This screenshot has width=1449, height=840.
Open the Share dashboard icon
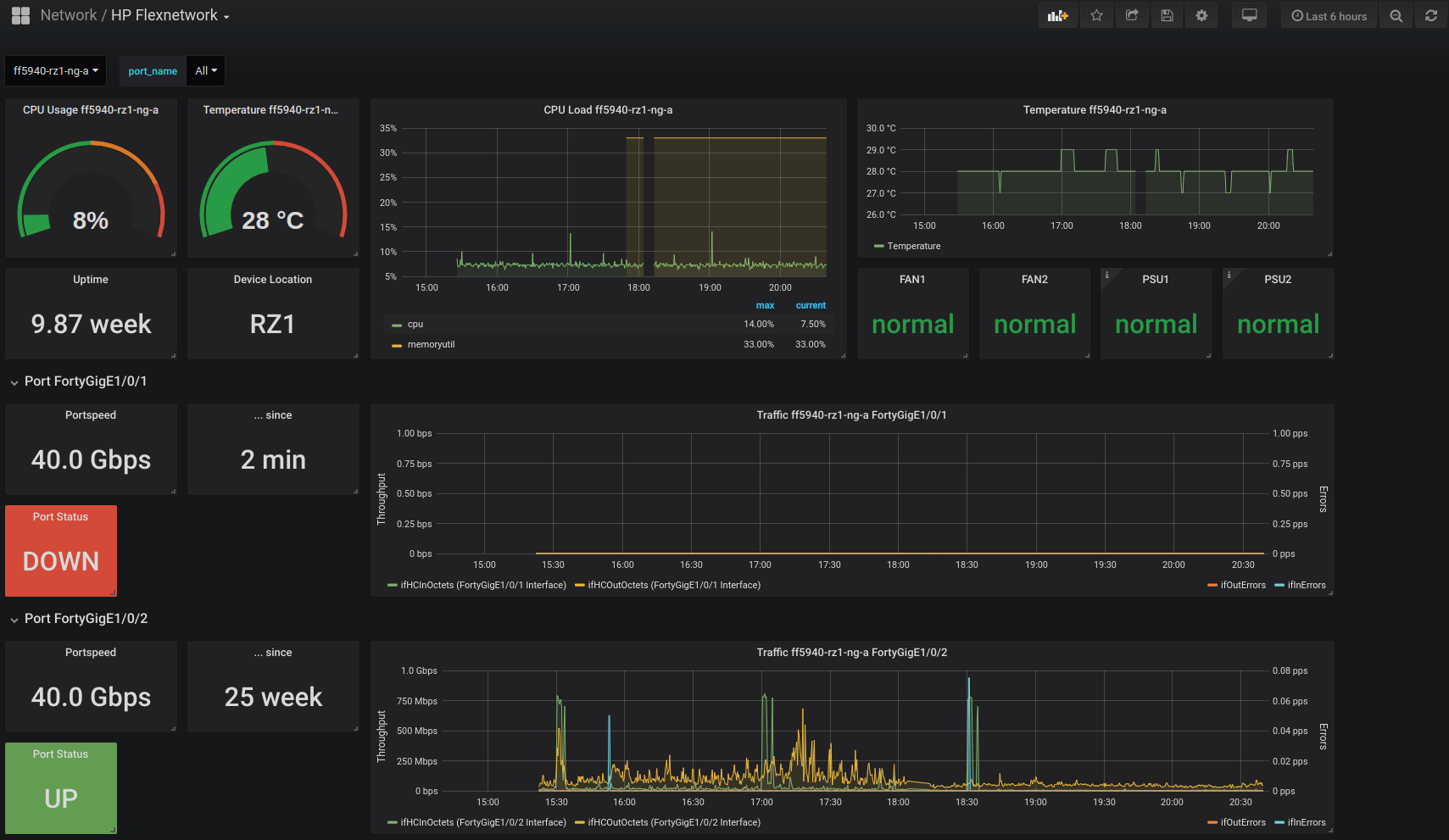(x=1132, y=15)
